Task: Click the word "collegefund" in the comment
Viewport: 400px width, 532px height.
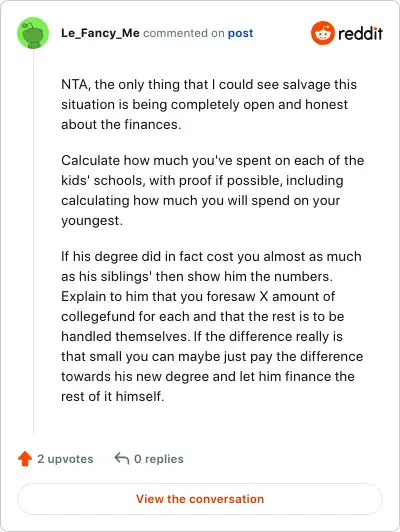Action: tap(98, 317)
